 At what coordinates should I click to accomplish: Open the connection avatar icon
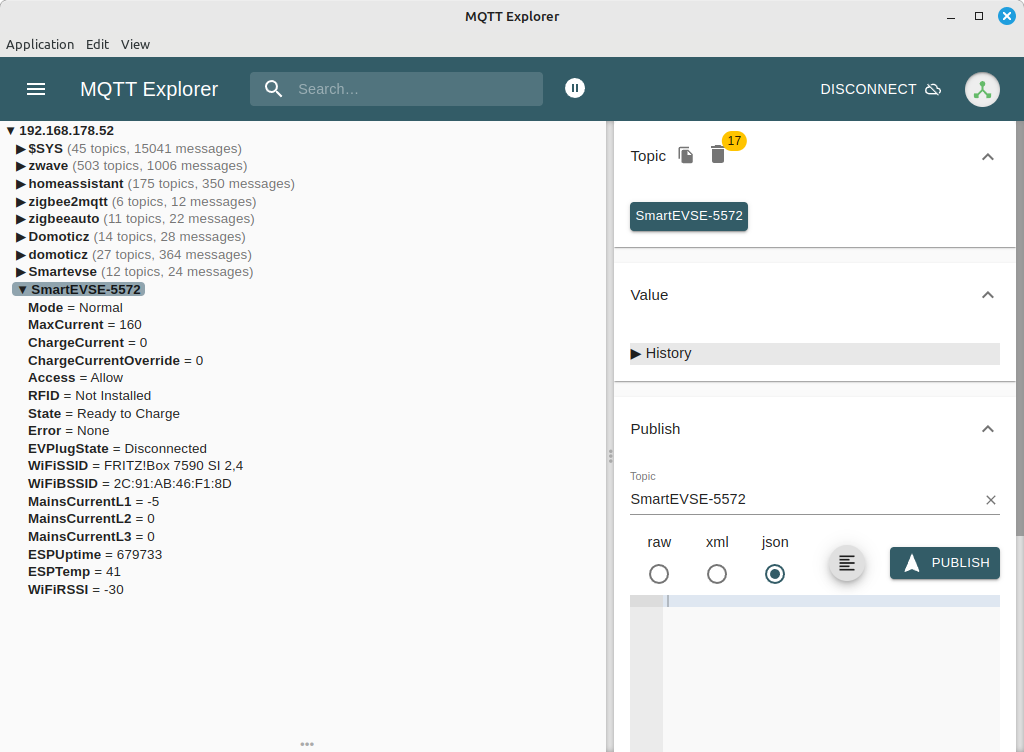982,89
